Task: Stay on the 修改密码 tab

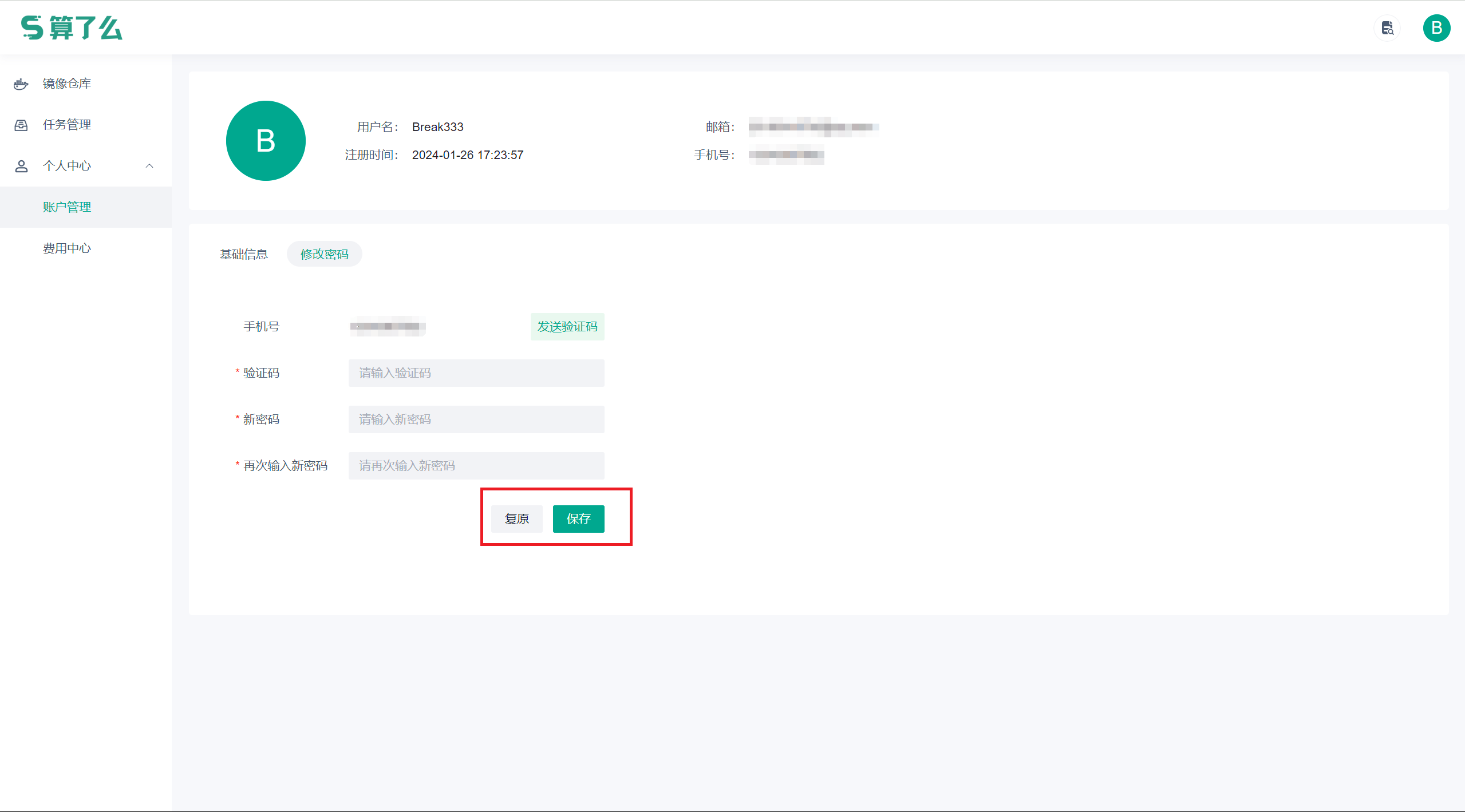Action: click(324, 253)
